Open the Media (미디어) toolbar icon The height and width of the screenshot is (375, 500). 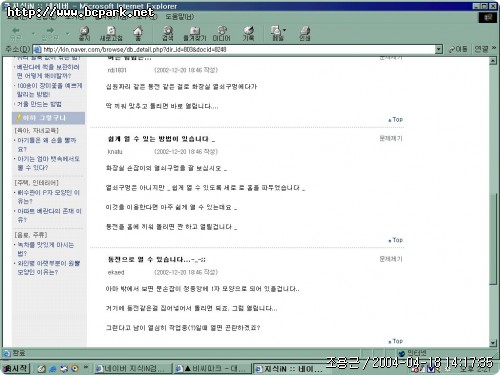pos(221,31)
